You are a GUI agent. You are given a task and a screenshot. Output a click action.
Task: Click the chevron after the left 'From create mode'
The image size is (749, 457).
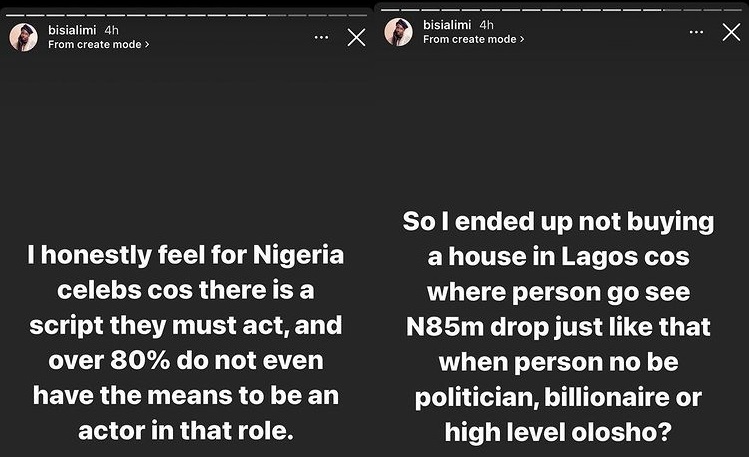pos(147,45)
